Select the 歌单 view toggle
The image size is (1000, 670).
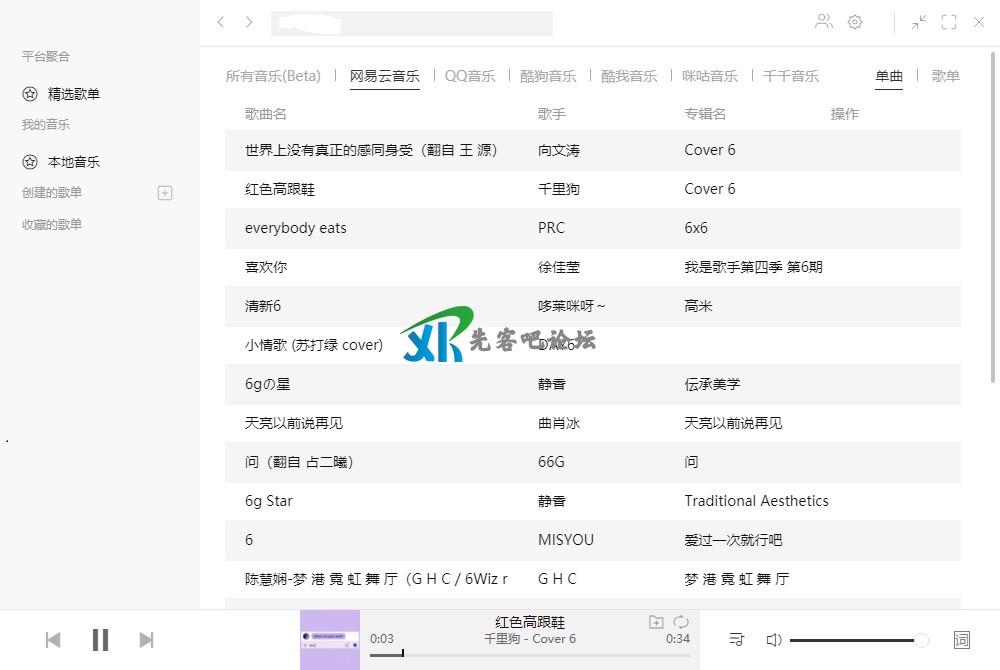[945, 76]
